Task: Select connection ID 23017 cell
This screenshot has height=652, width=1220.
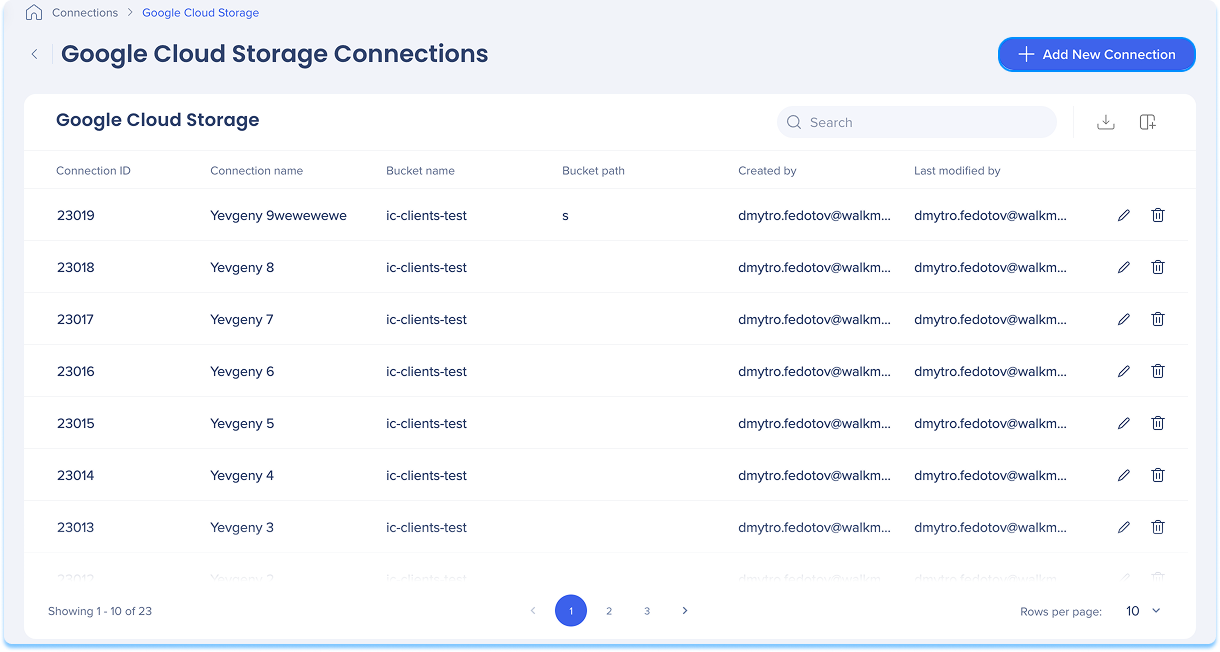Action: pyautogui.click(x=75, y=319)
